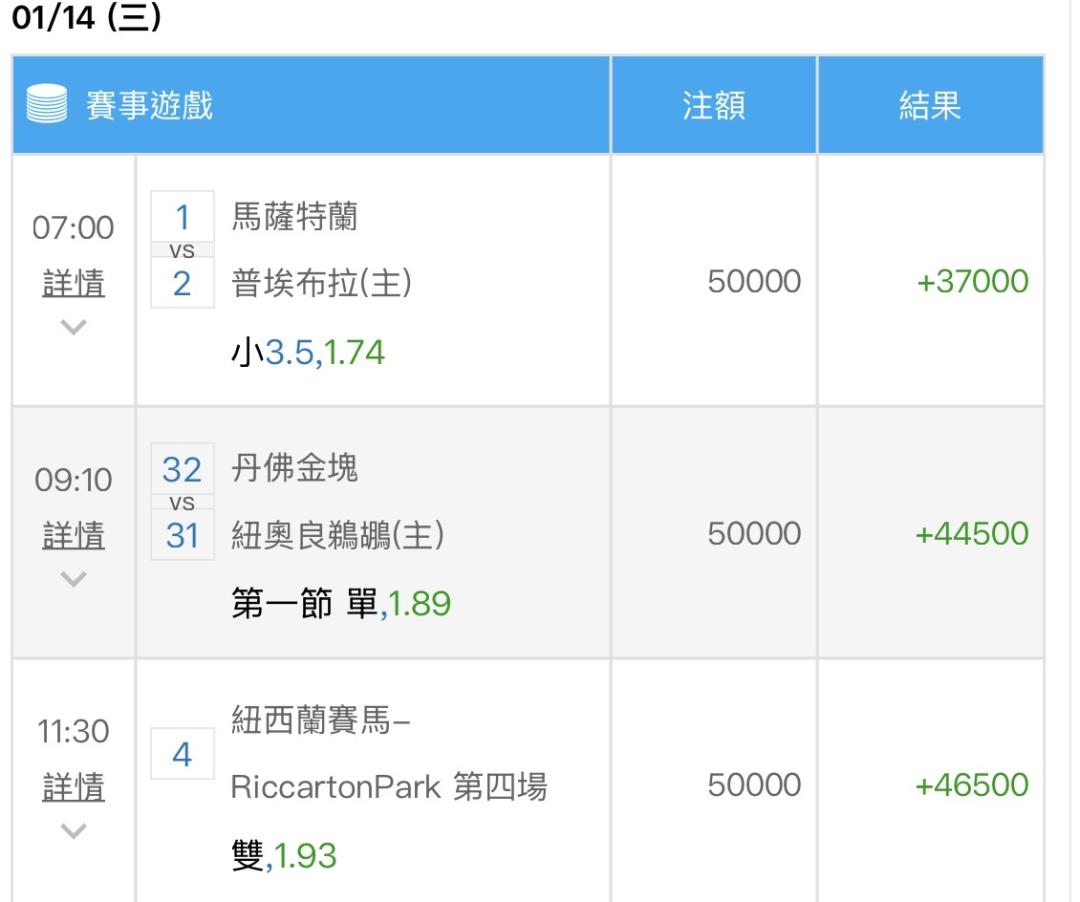Expand chevron under 09:10 詳情
Image resolution: width=1080 pixels, height=902 pixels.
(x=73, y=579)
